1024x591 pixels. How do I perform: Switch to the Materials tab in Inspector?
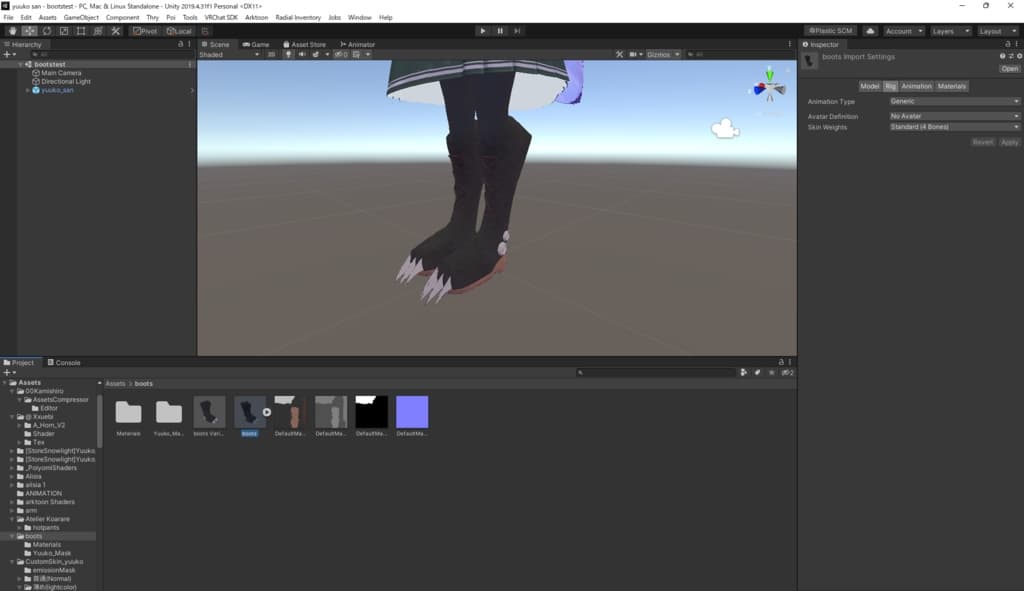951,86
